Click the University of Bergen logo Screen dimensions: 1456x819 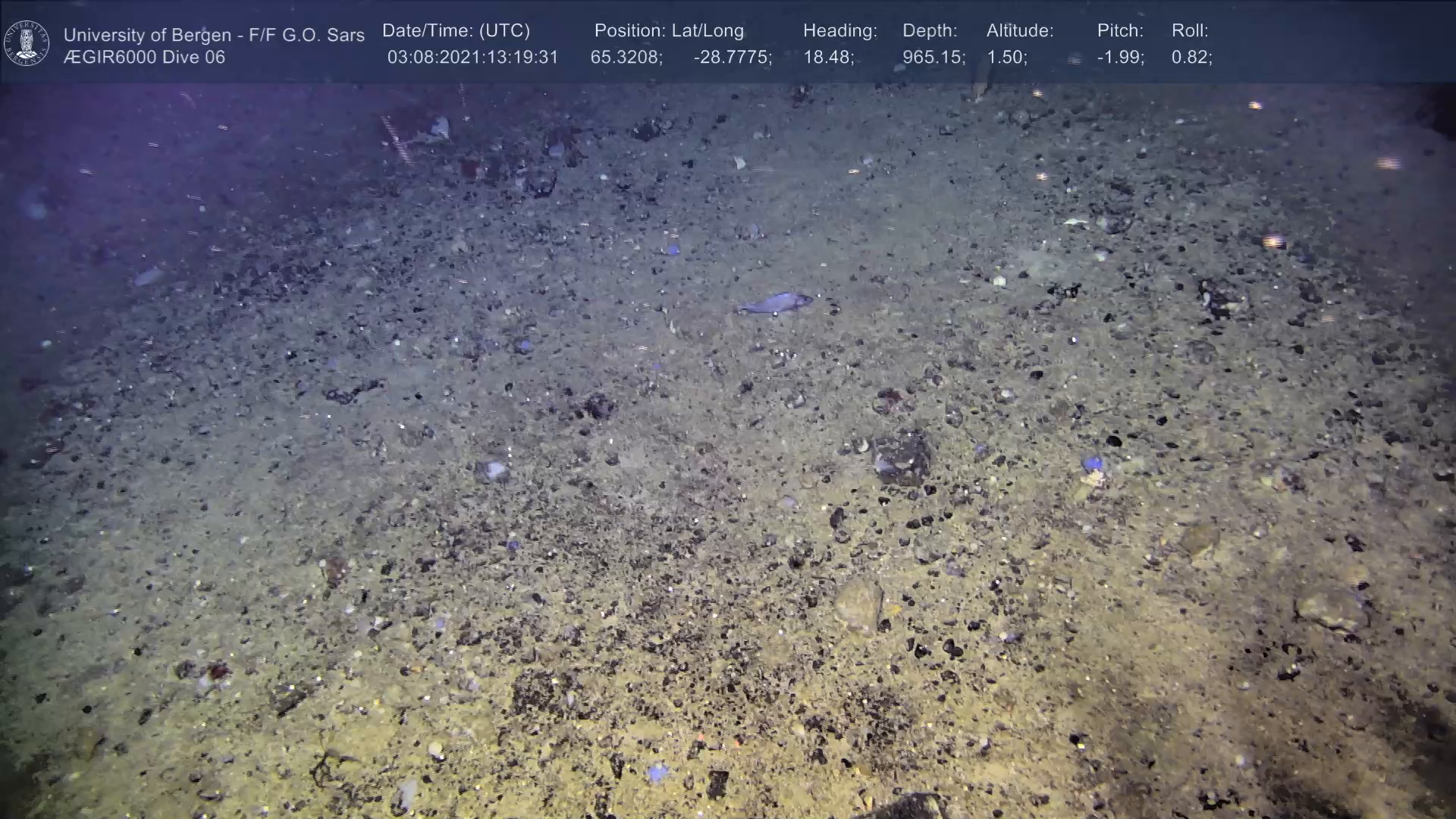[27, 43]
